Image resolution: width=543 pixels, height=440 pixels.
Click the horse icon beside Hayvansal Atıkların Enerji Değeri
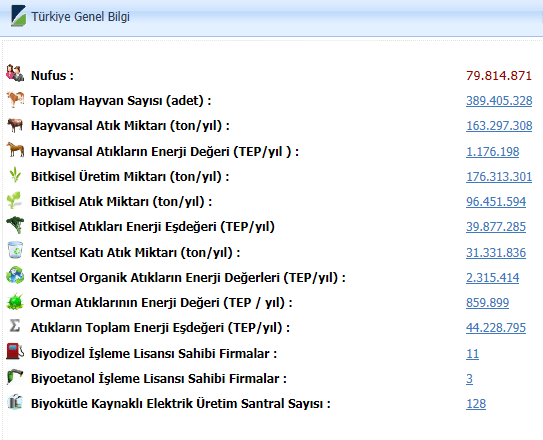[x=15, y=149]
